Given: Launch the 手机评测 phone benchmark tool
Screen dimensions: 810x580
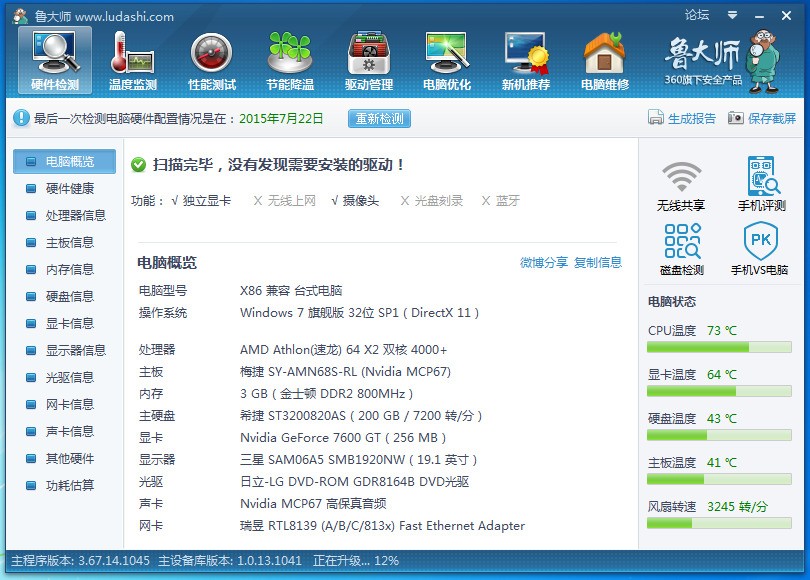Looking at the screenshot, I should 761,184.
